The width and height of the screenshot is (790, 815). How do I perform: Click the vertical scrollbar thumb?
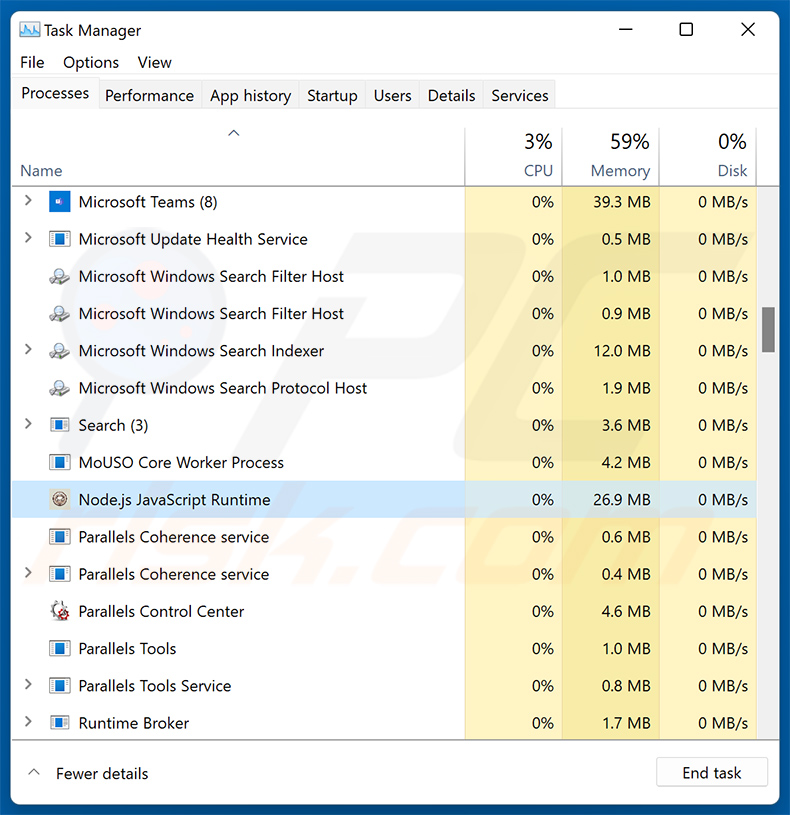[x=768, y=330]
